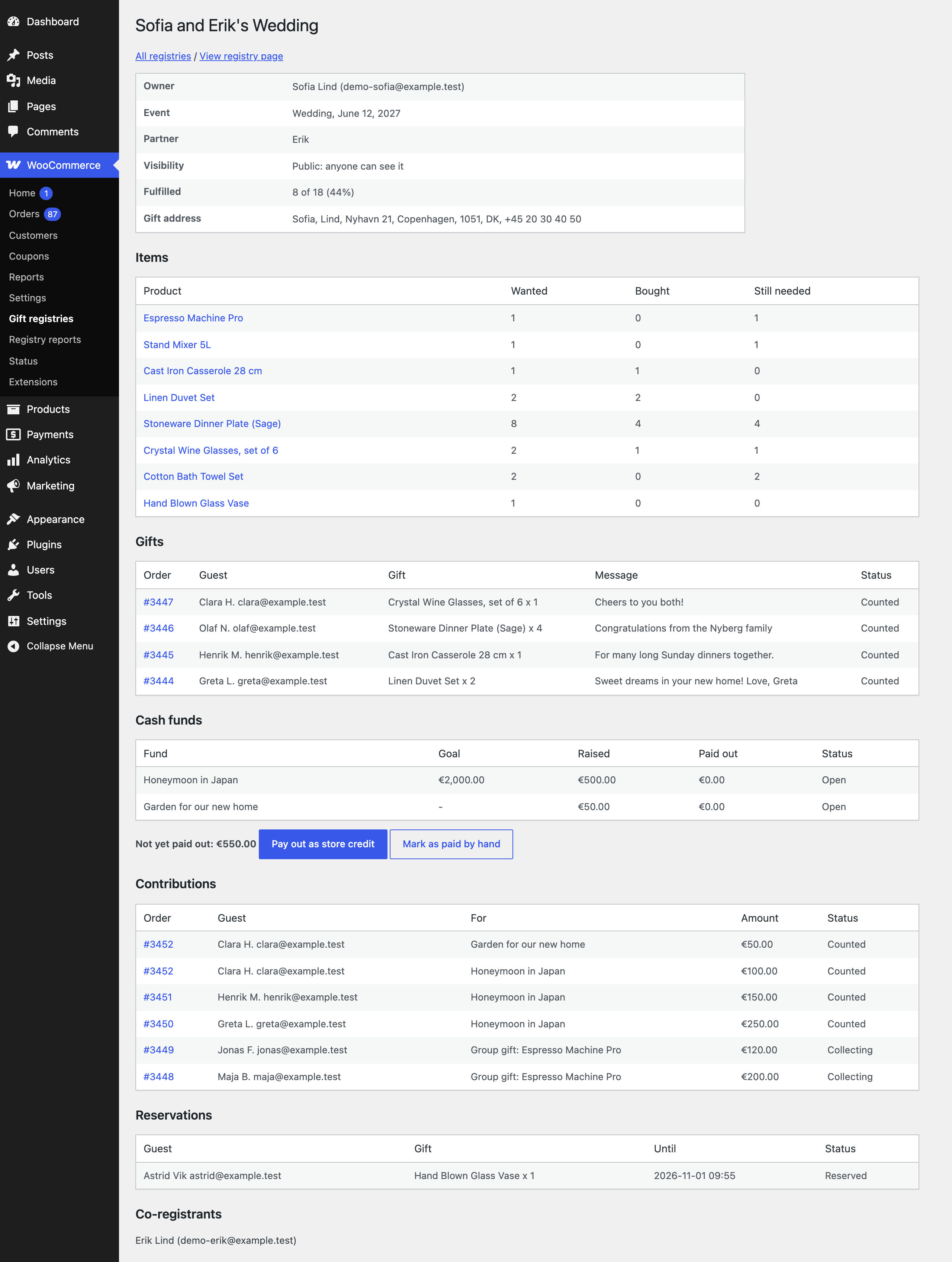The image size is (952, 1262).
Task: Select the WooCommerce logo icon
Action: coord(14,165)
